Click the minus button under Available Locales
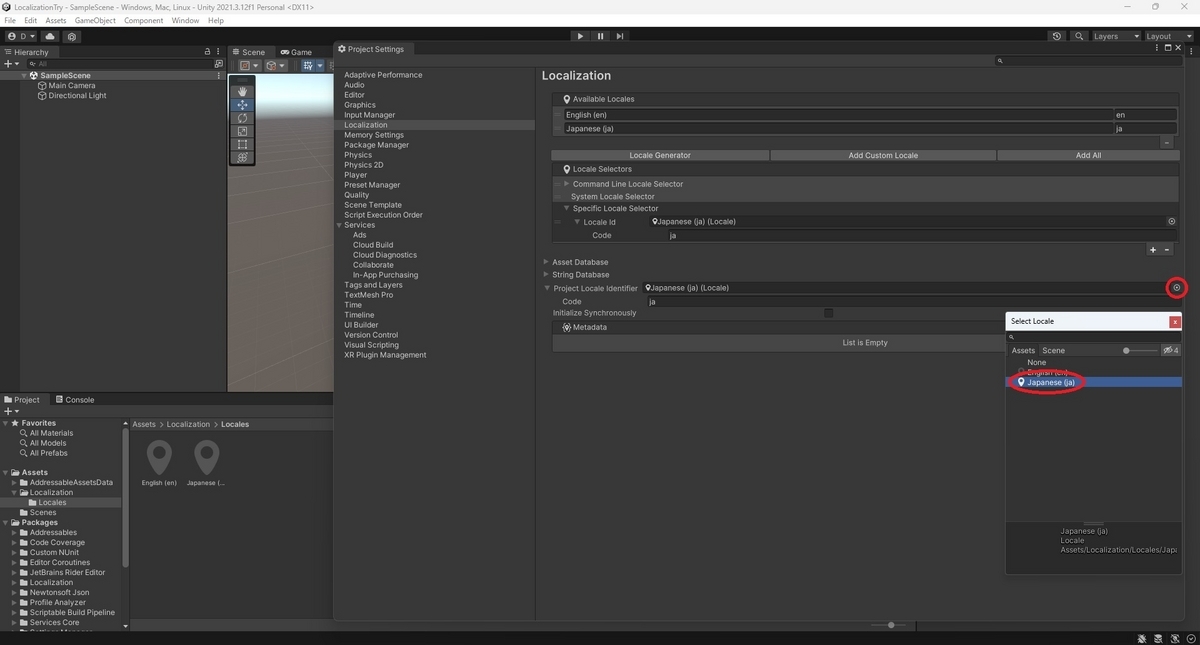This screenshot has width=1200, height=645. tap(1166, 143)
